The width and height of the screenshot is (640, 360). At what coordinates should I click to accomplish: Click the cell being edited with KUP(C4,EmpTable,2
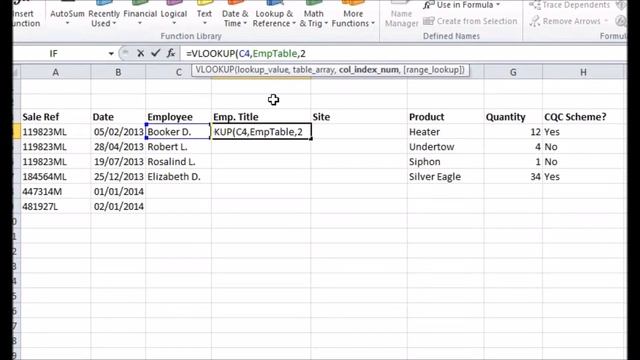pyautogui.click(x=261, y=132)
